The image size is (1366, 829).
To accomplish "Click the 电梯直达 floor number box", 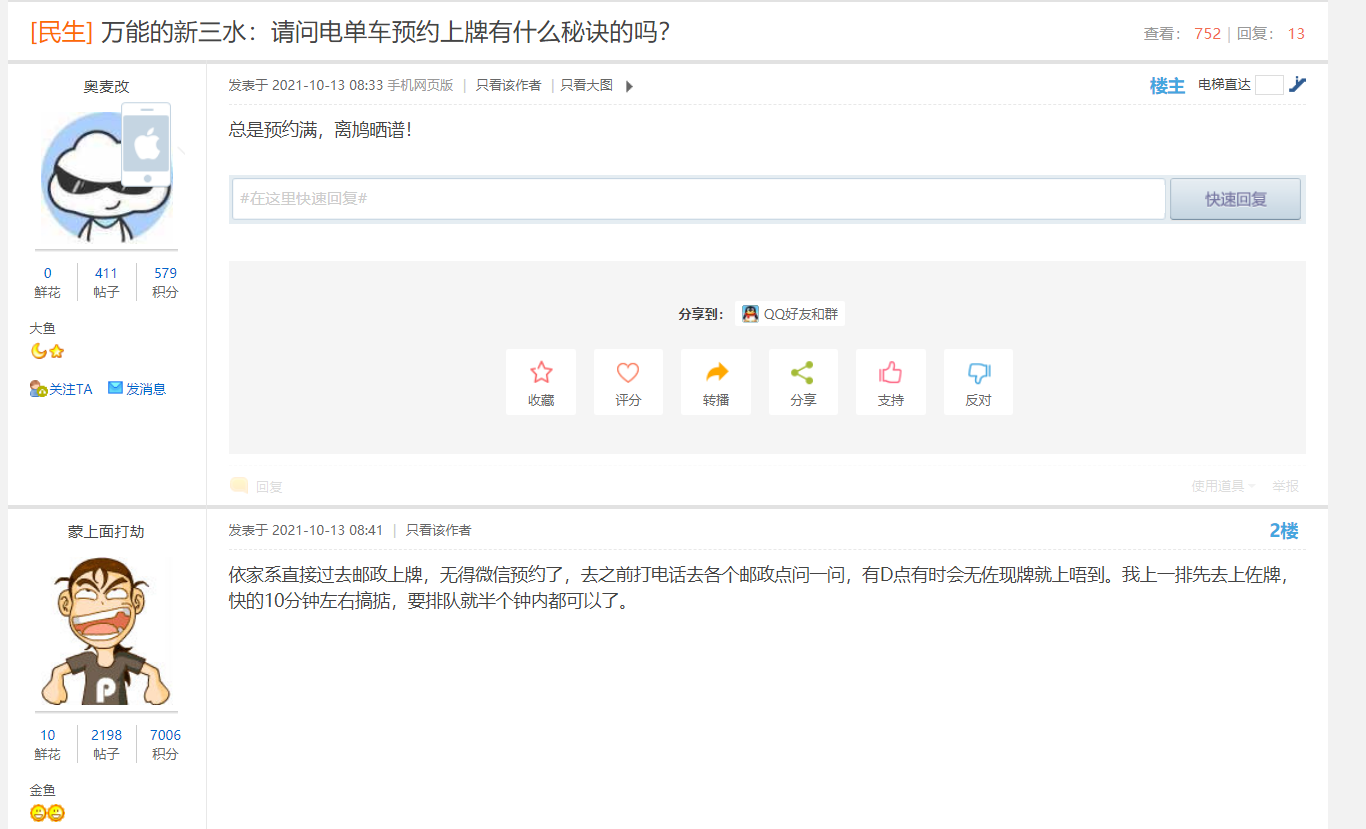I will (1269, 85).
